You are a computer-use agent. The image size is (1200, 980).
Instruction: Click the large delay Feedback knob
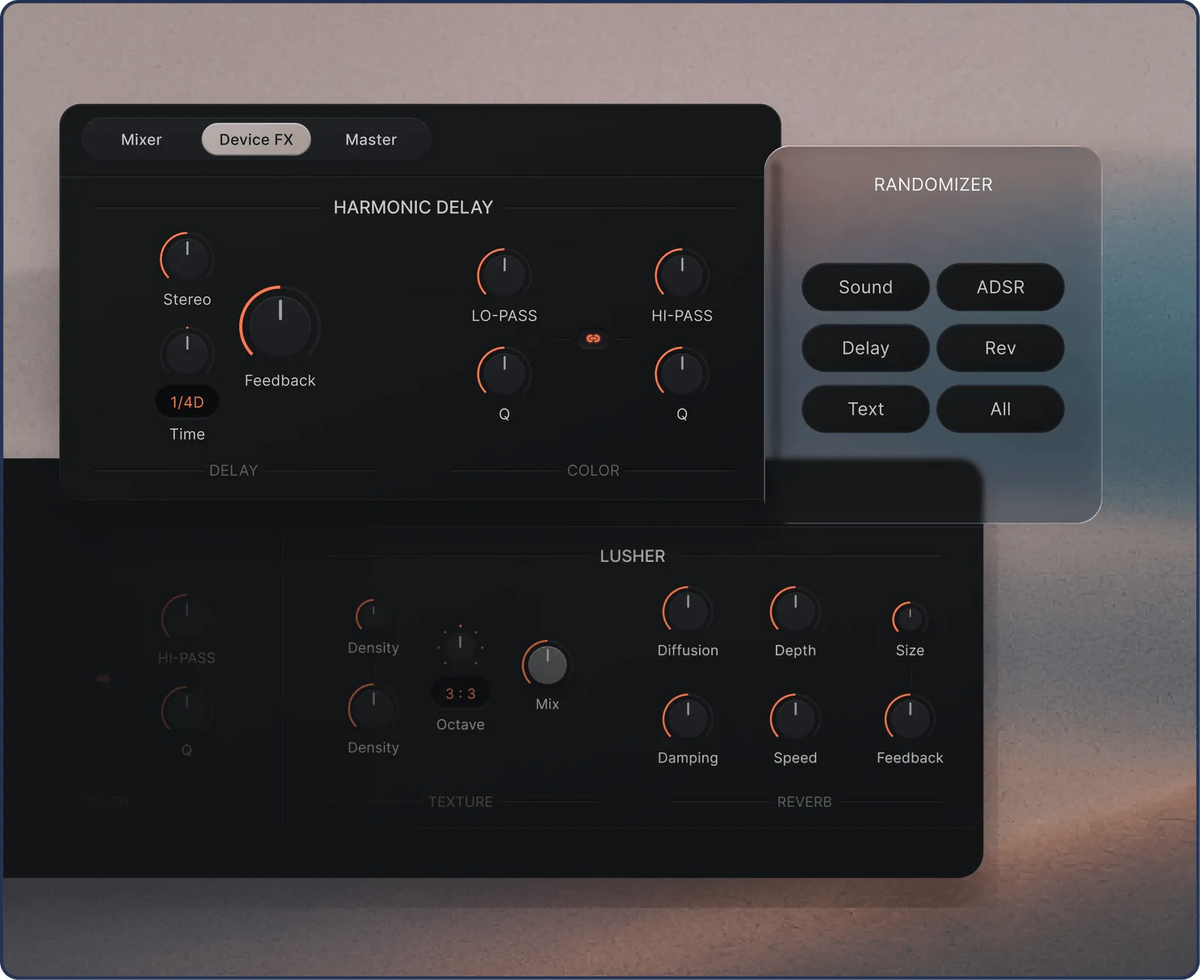pyautogui.click(x=280, y=325)
